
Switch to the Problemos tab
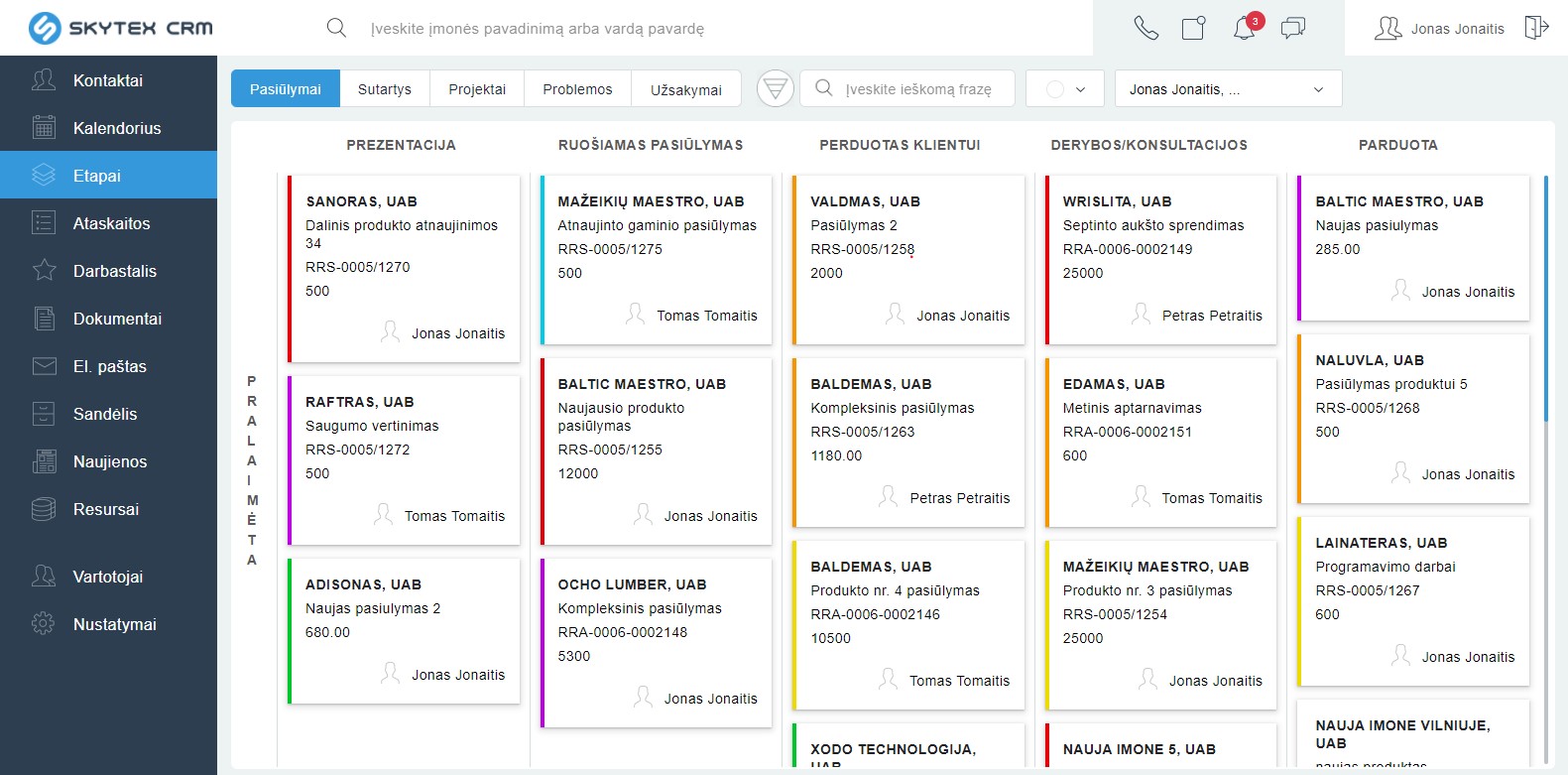click(x=577, y=88)
